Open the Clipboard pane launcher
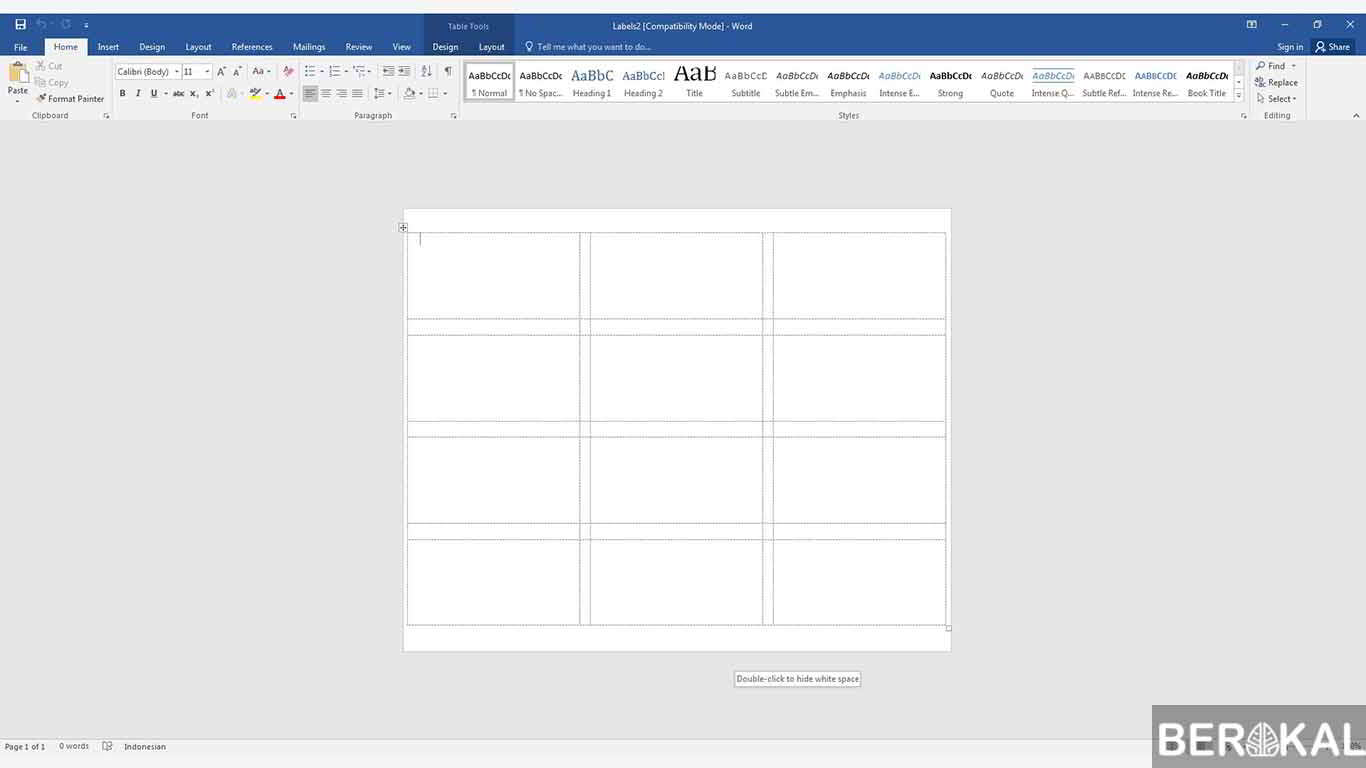This screenshot has width=1366, height=768. (x=106, y=116)
